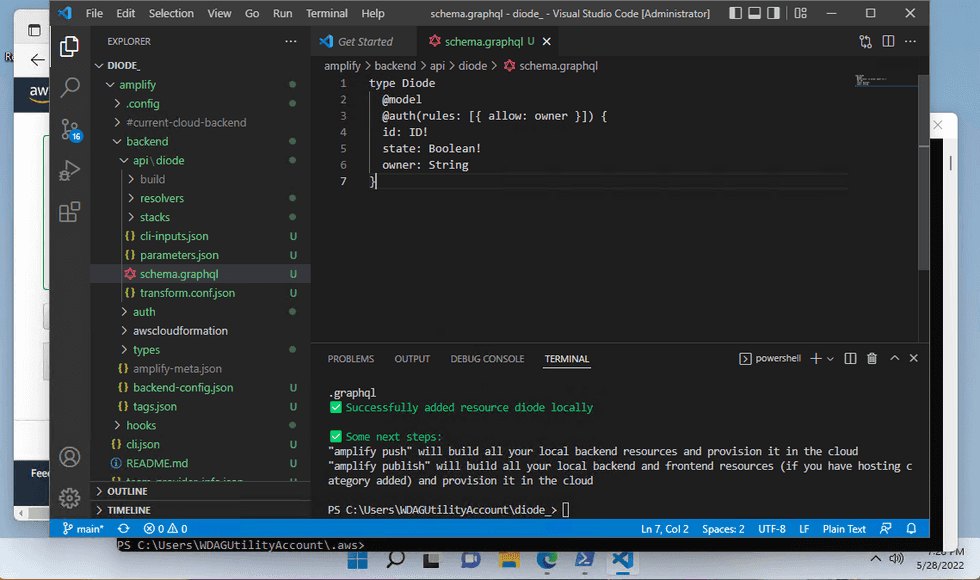Image resolution: width=980 pixels, height=580 pixels.
Task: Open Explorer views and more actions menu
Action: click(x=291, y=41)
